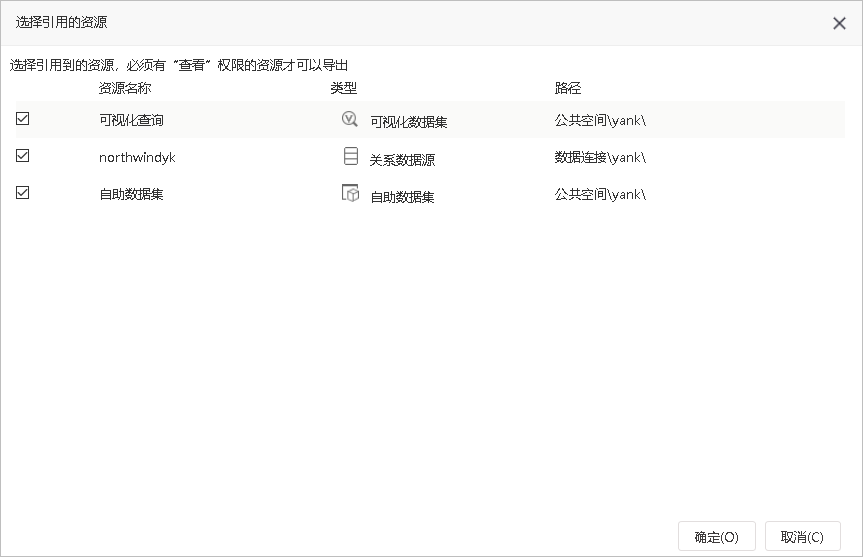Click the 自助数据集 cube icon
Screen dimensions: 863x557
tap(350, 193)
